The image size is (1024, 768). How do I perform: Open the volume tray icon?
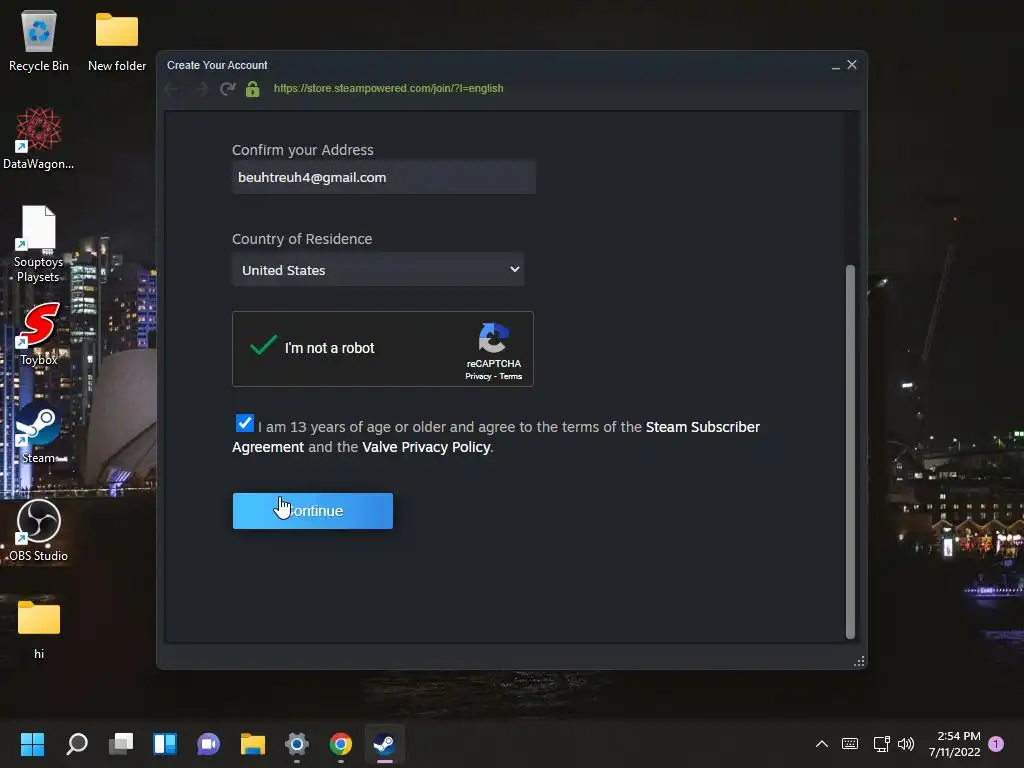(x=906, y=743)
